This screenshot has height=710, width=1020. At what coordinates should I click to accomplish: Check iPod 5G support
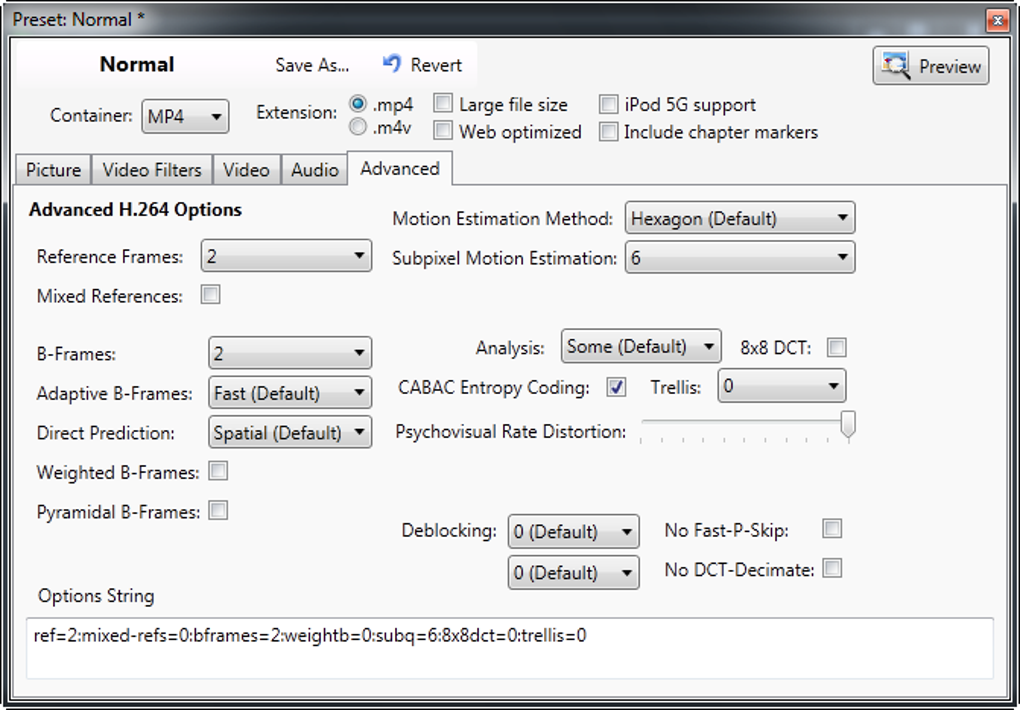[609, 103]
